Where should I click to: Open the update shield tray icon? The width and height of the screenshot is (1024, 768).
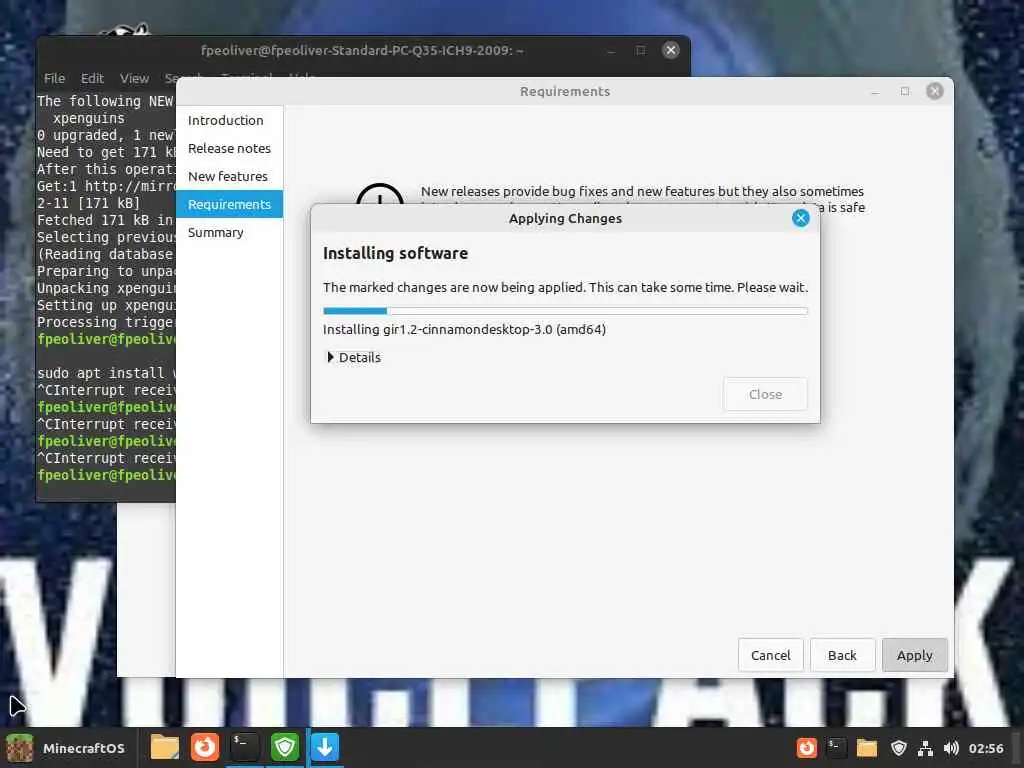[x=899, y=748]
